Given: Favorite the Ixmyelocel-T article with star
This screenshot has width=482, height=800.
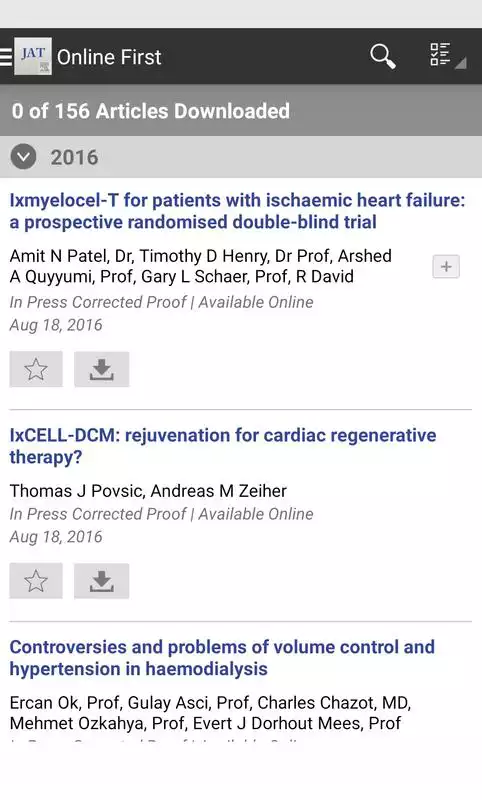Looking at the screenshot, I should (x=36, y=369).
